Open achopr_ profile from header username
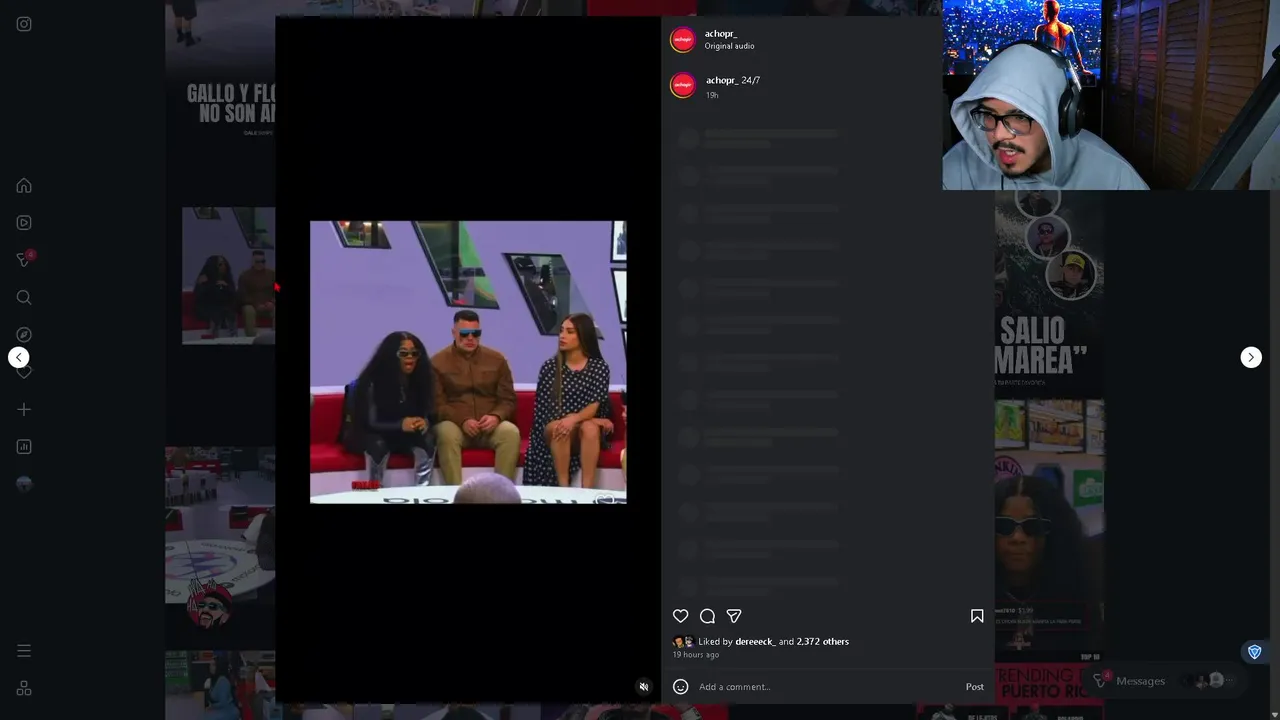 [721, 34]
